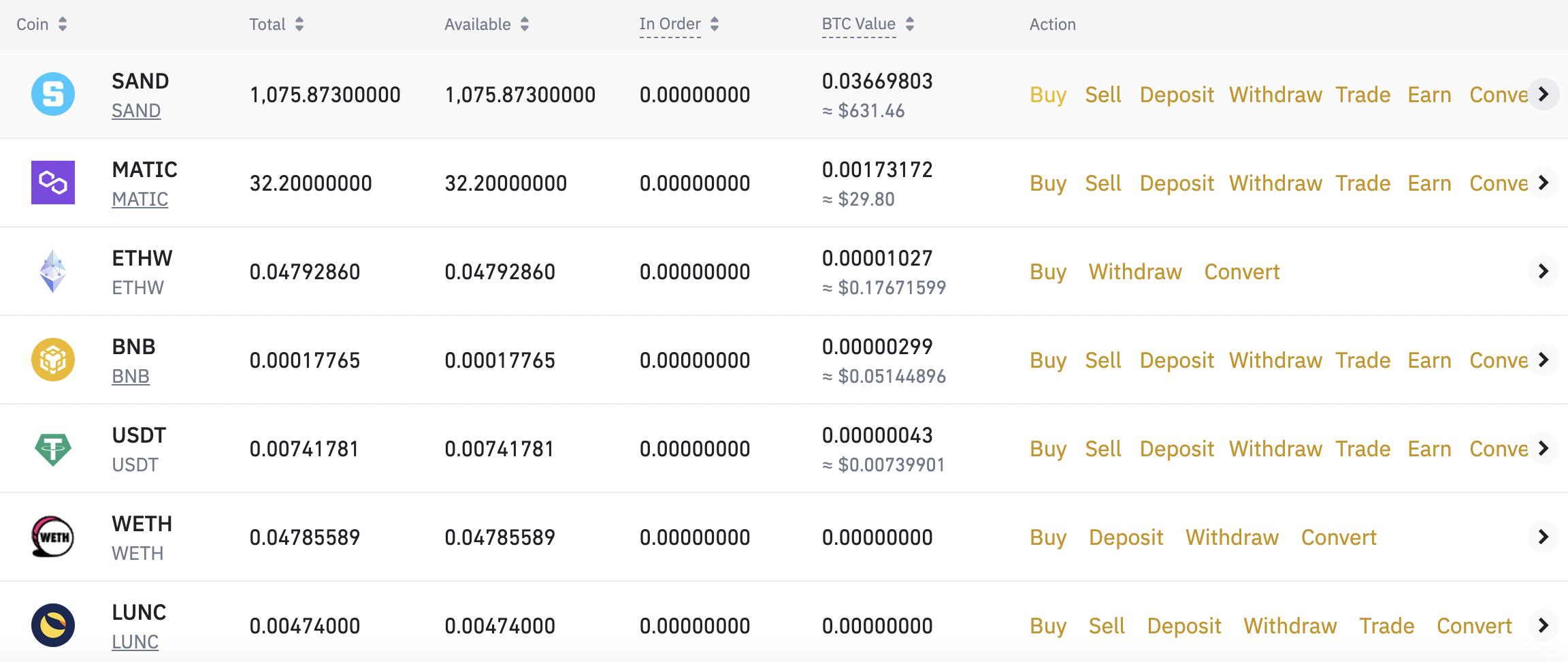Sort by In Order column arrows
Screen dimensions: 1568x662
[x=715, y=25]
